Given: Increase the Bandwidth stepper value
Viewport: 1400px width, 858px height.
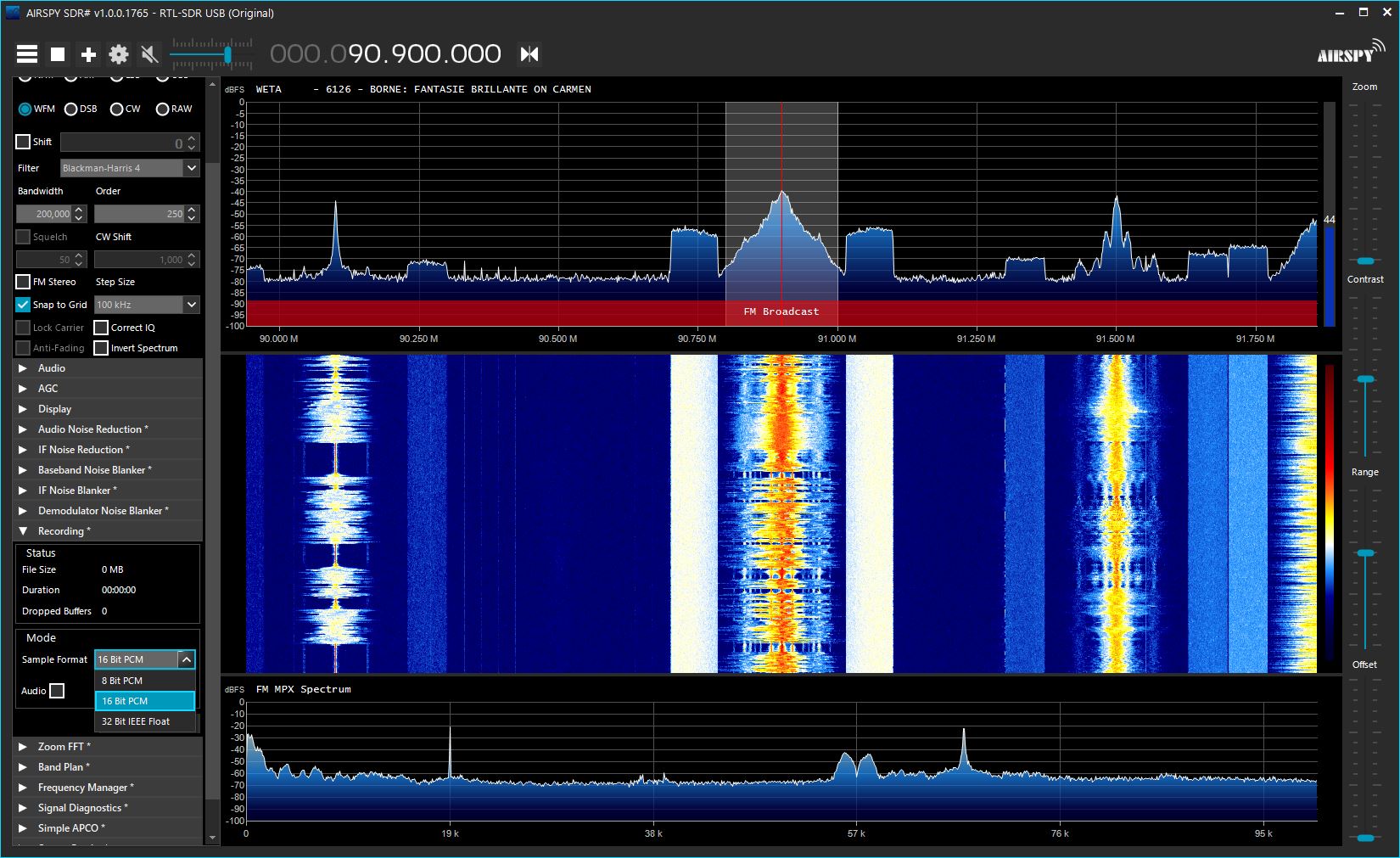Looking at the screenshot, I should pyautogui.click(x=80, y=209).
